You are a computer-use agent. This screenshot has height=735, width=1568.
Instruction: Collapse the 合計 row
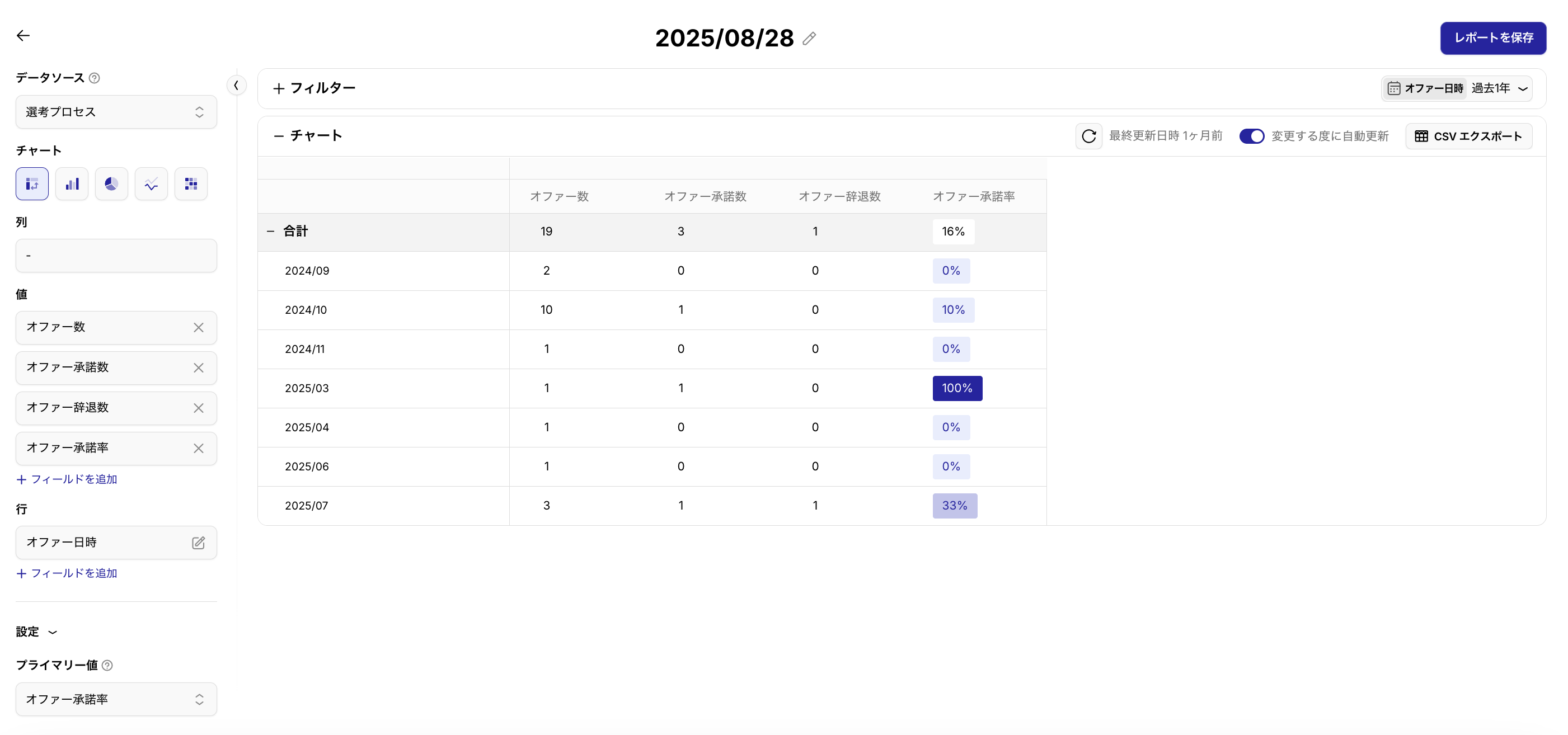pyautogui.click(x=271, y=232)
